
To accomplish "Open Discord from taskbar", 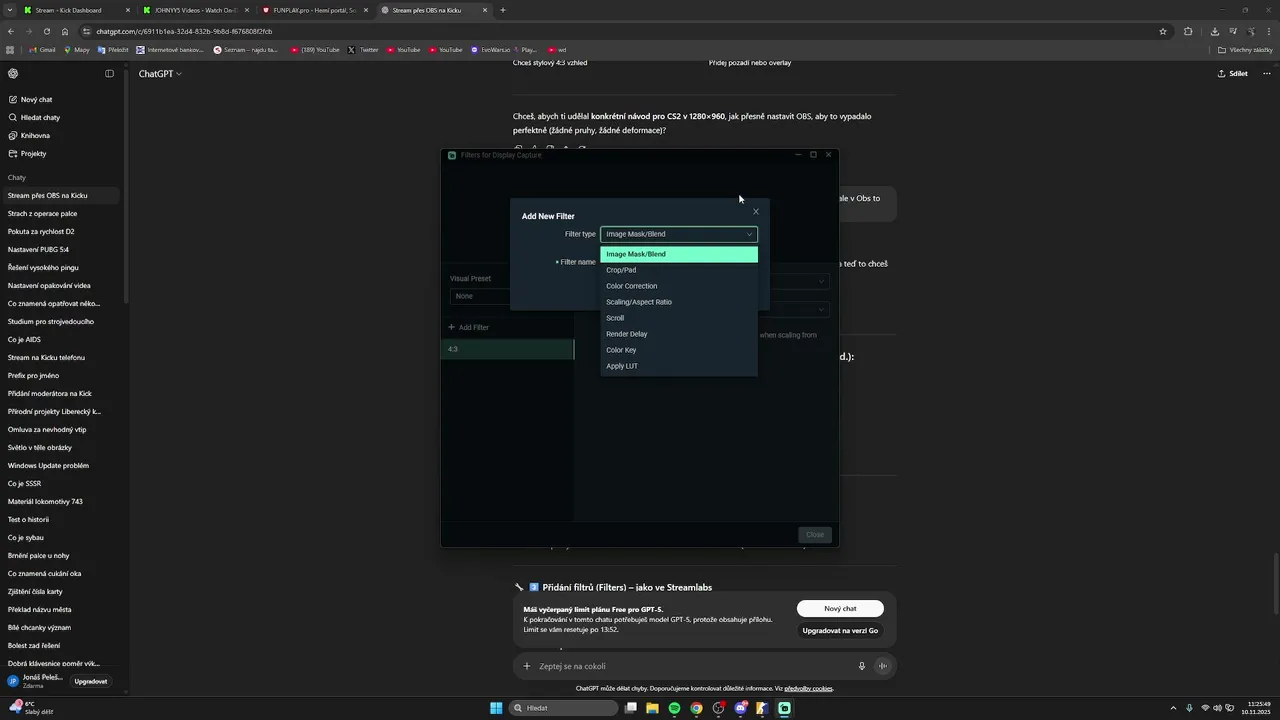I will click(741, 708).
